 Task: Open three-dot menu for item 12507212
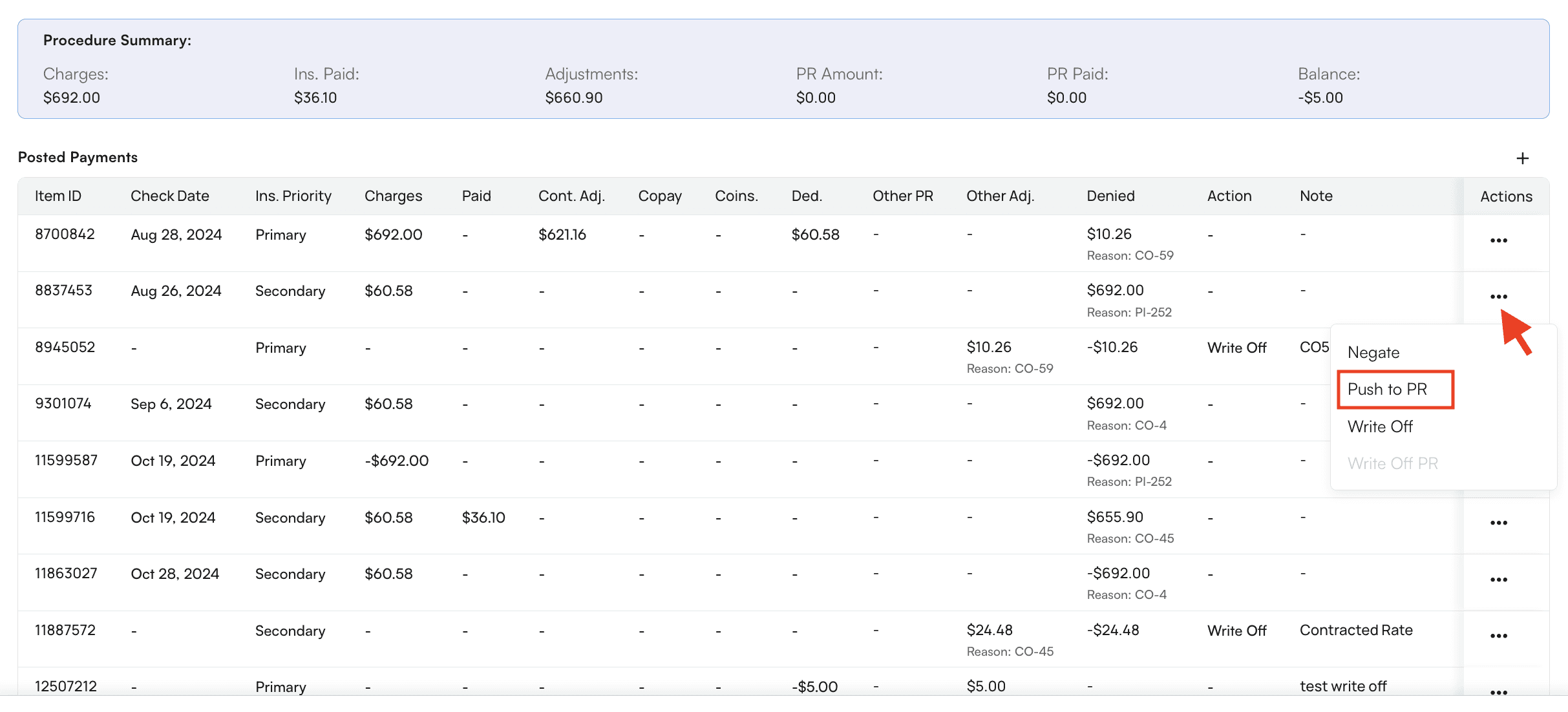(1498, 692)
